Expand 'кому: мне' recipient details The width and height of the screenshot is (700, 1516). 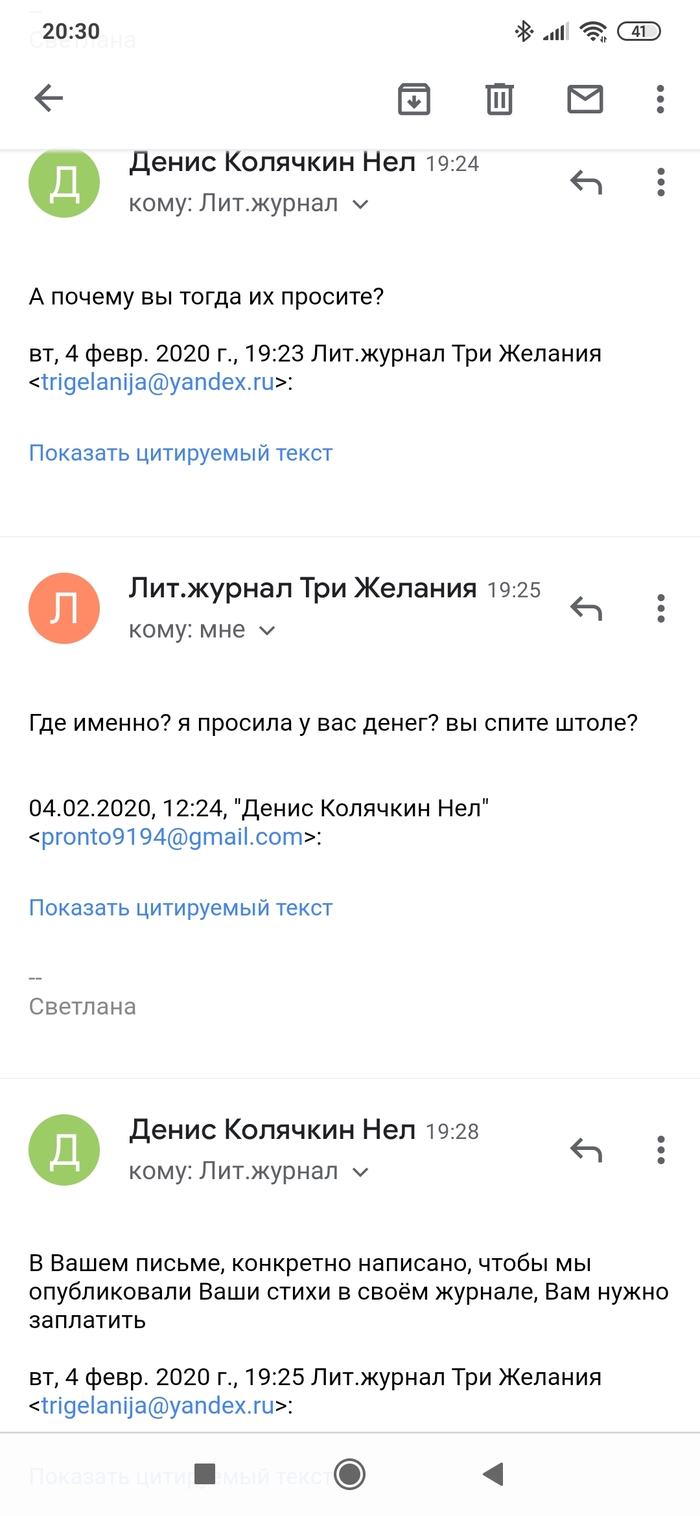267,631
